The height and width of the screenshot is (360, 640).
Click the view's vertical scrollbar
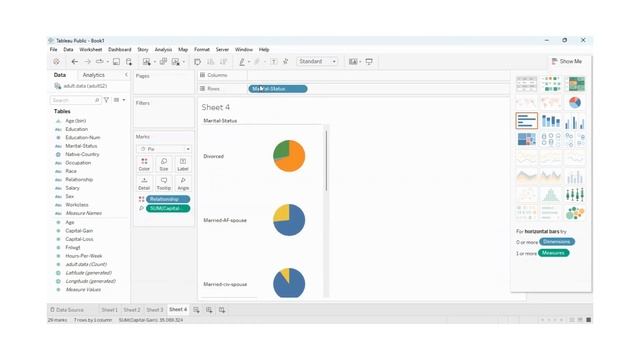tap(326, 160)
